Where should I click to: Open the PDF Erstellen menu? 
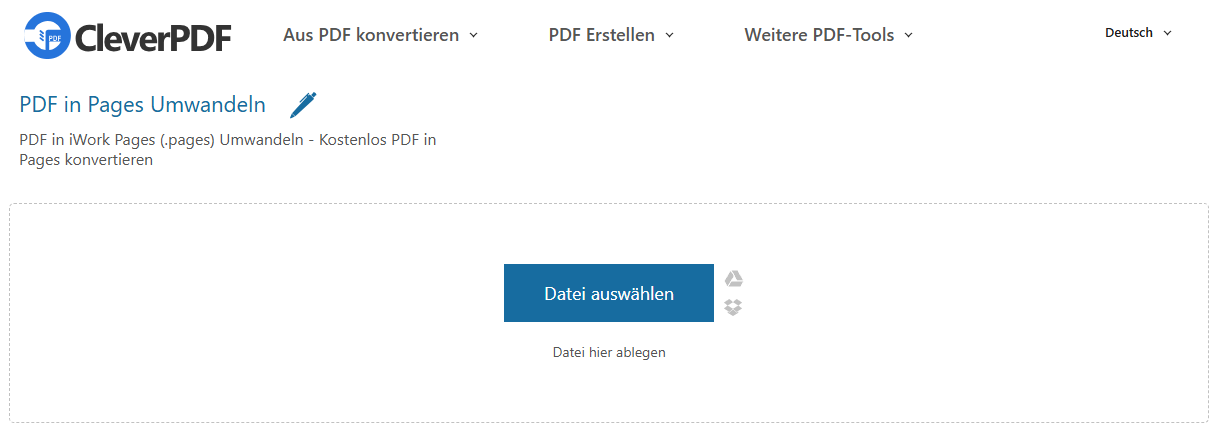[x=601, y=35]
